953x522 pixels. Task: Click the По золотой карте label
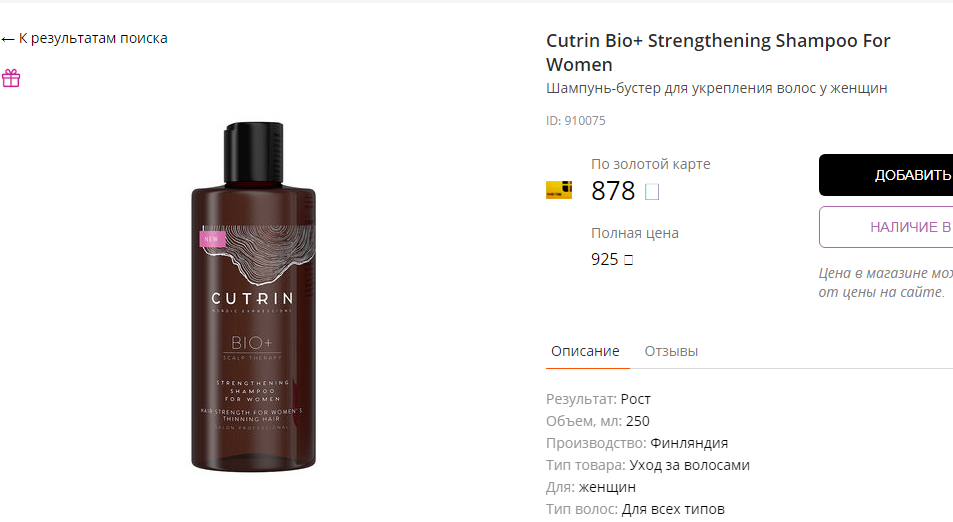coord(650,164)
